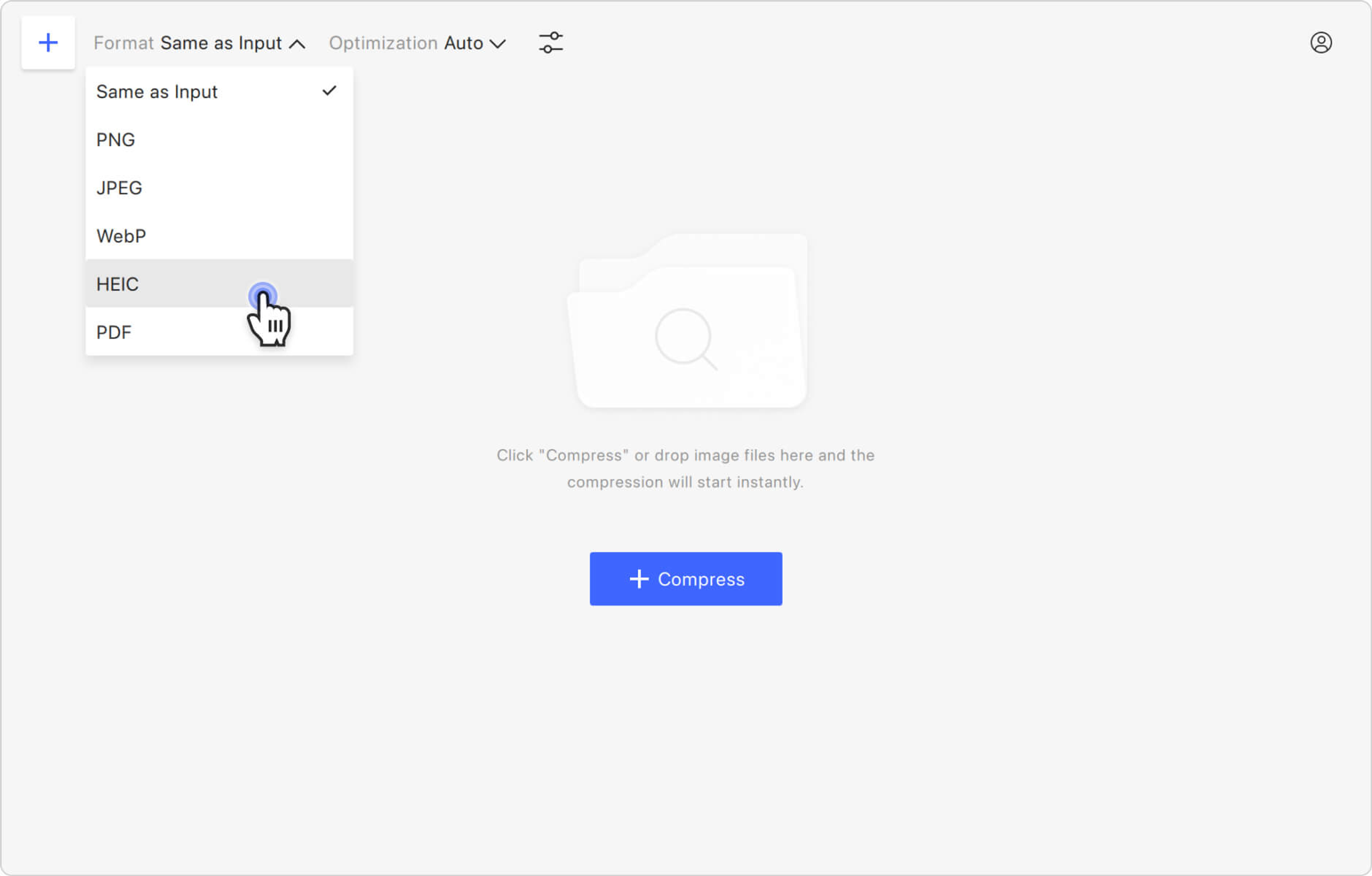The image size is (1372, 876).
Task: Expand the Optimization Auto dropdown
Action: tap(497, 44)
